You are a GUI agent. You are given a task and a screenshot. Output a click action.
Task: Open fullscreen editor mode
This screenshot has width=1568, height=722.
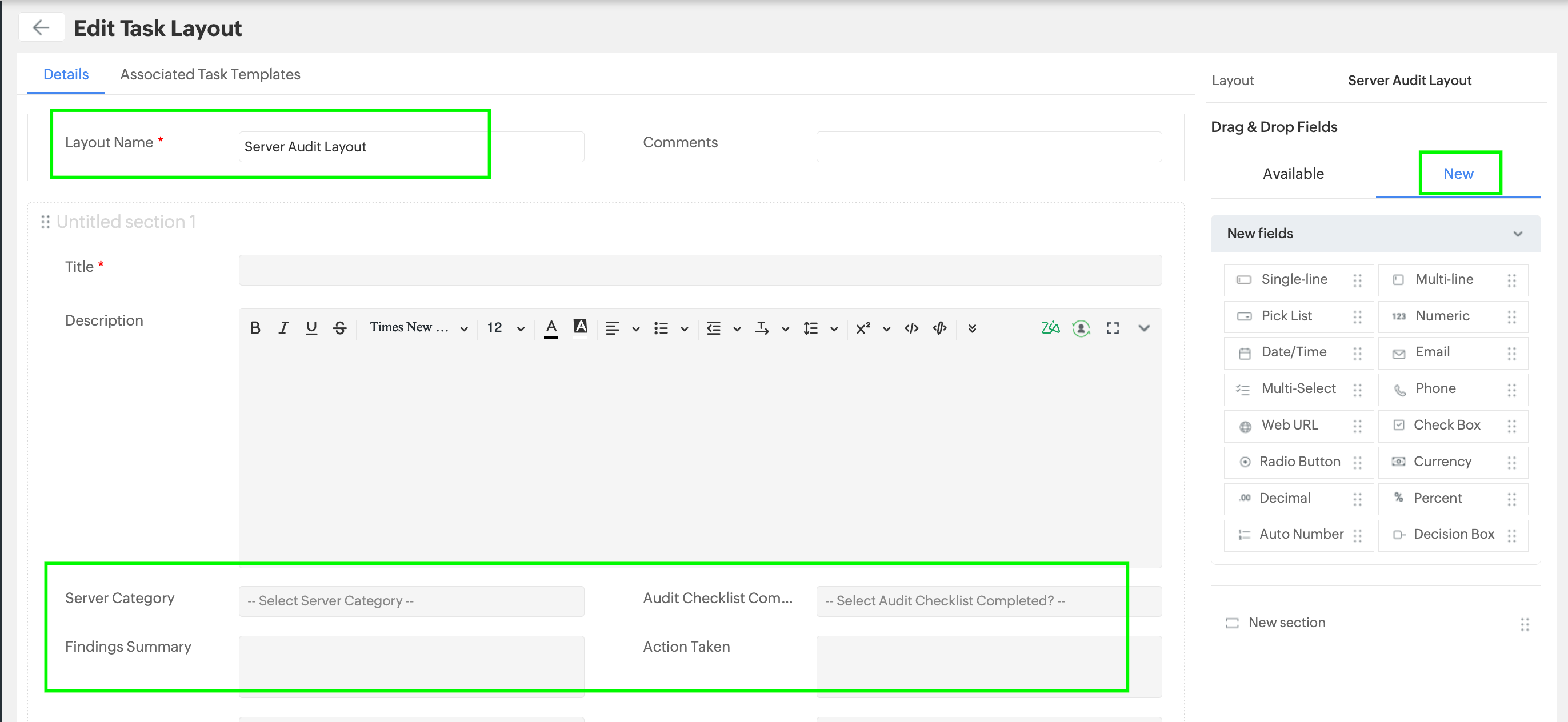(x=1113, y=328)
